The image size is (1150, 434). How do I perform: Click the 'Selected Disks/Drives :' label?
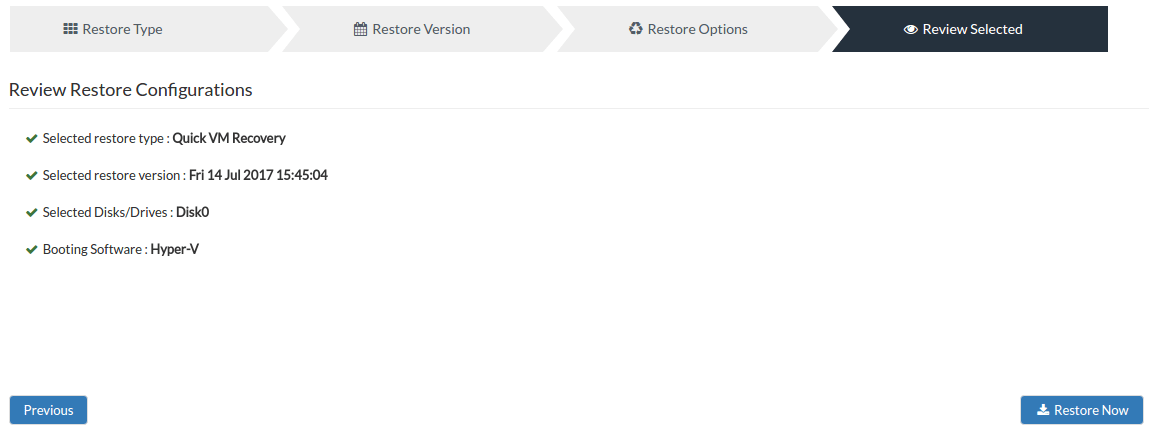(108, 213)
